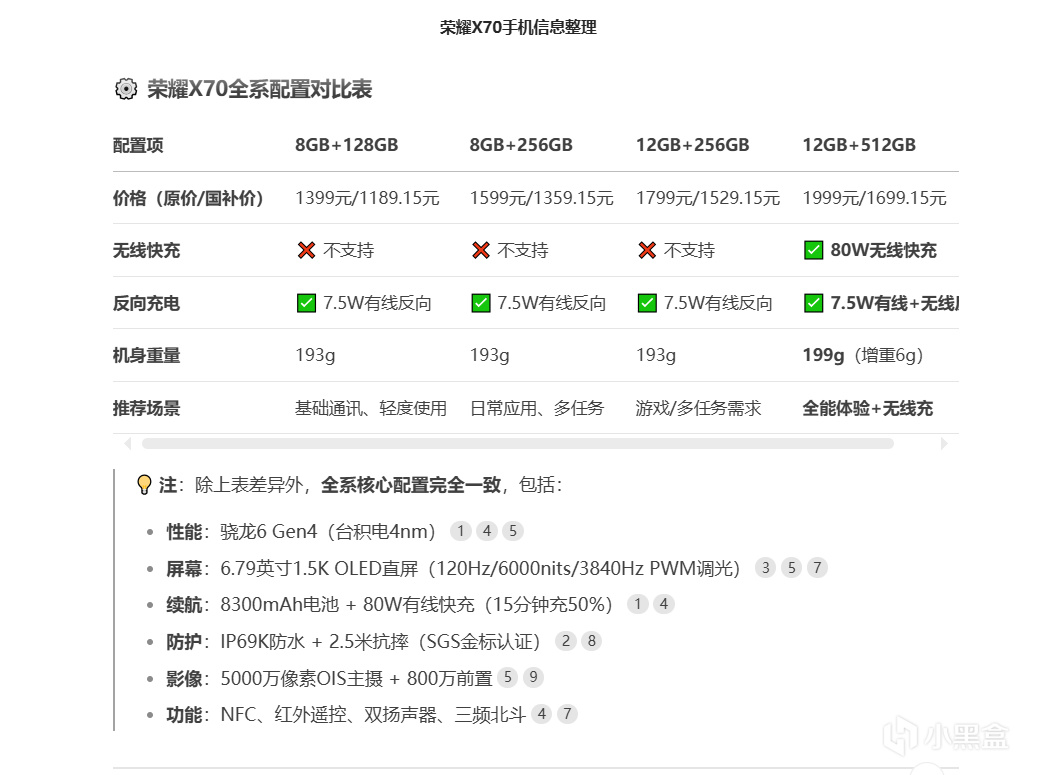Click green check in 8GB+256GB 反向充电 cell
The width and height of the screenshot is (1039, 775).
coord(480,303)
